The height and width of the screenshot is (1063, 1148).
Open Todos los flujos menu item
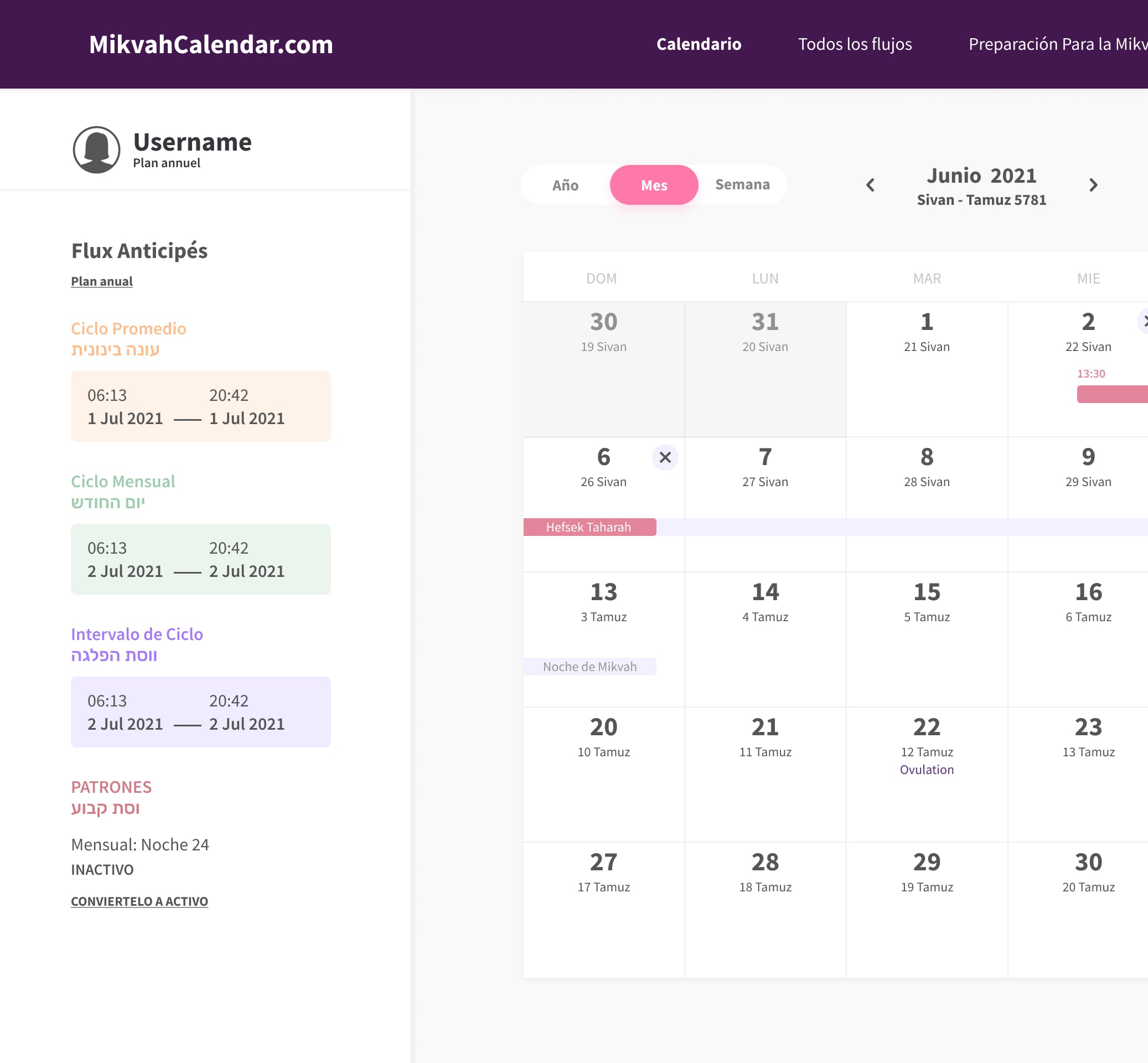tap(854, 44)
